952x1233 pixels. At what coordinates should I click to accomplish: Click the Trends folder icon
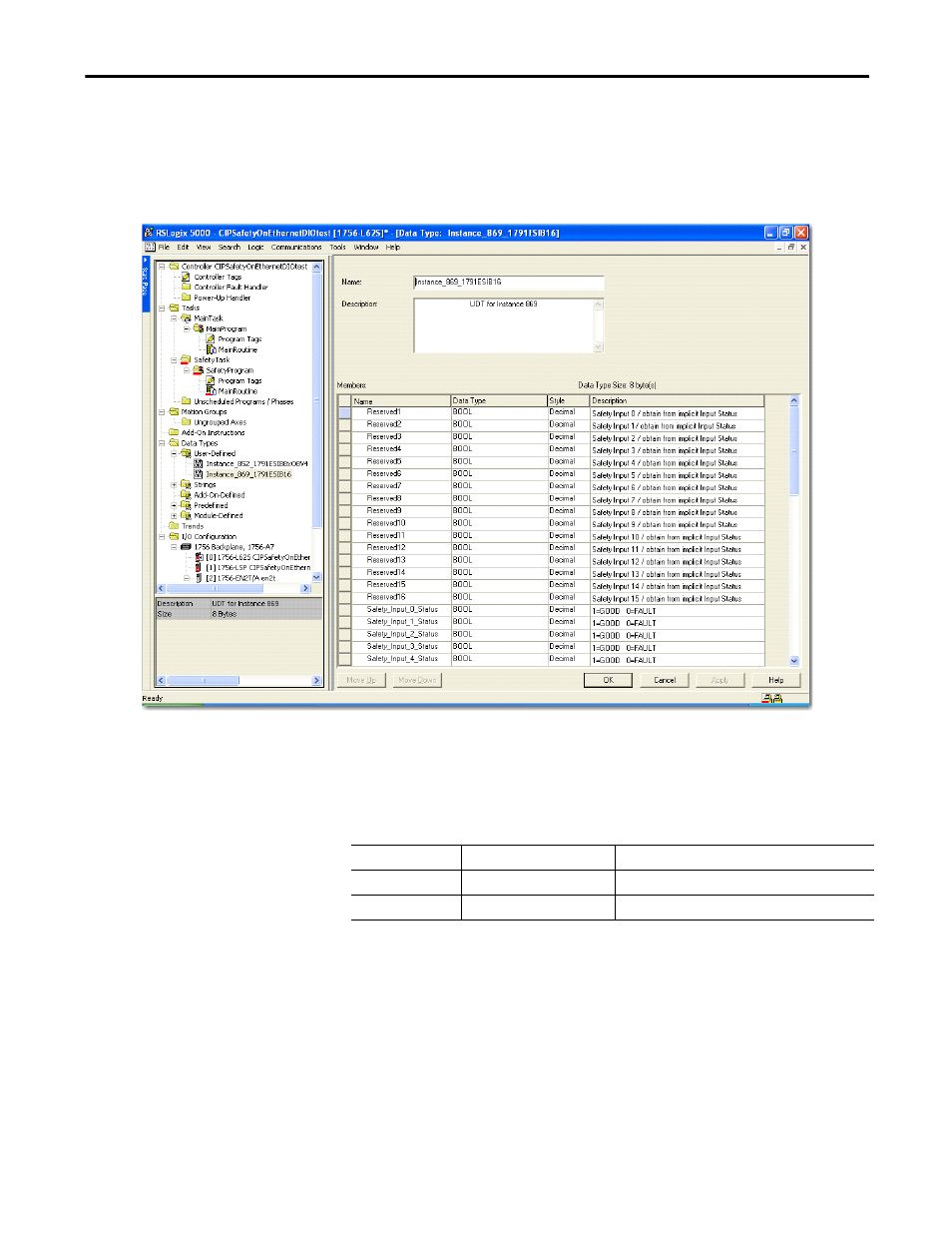point(174,526)
